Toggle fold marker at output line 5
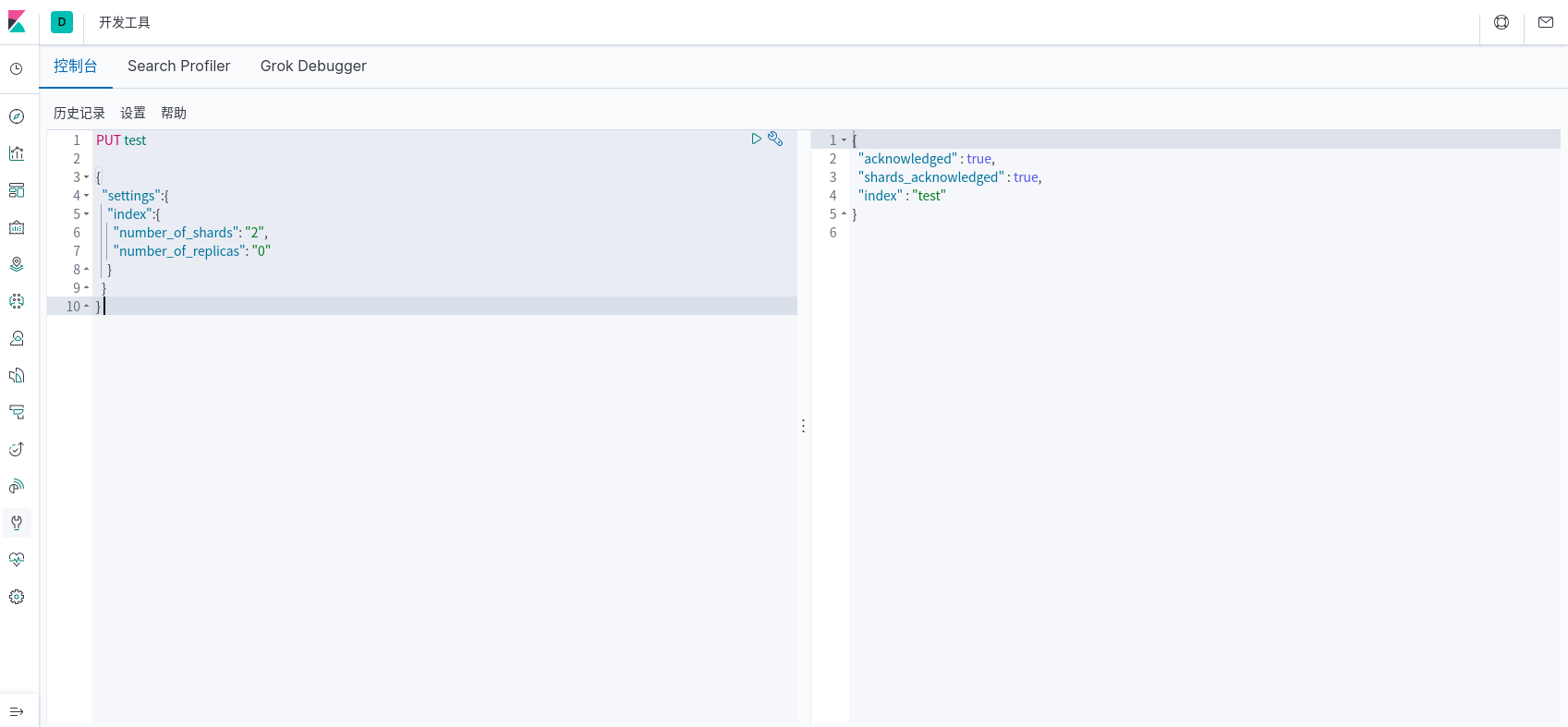This screenshot has height=727, width=1568. [844, 214]
